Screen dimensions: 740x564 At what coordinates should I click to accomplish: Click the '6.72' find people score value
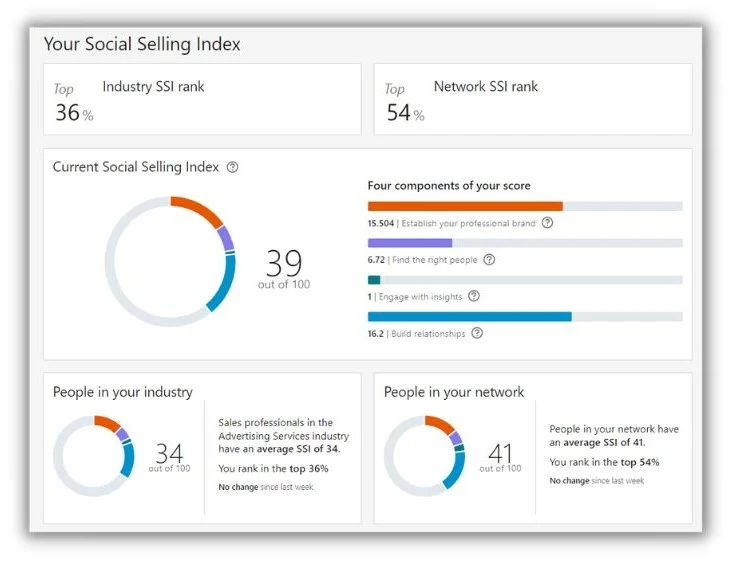(376, 260)
